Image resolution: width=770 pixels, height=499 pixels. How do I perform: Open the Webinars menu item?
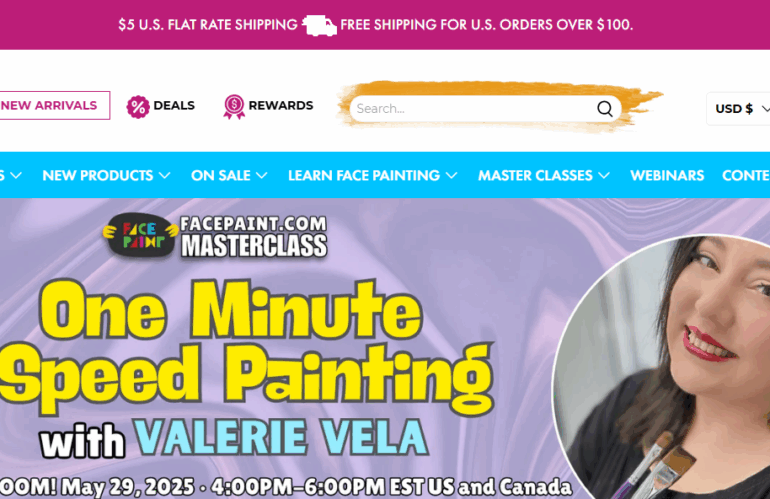coord(667,175)
